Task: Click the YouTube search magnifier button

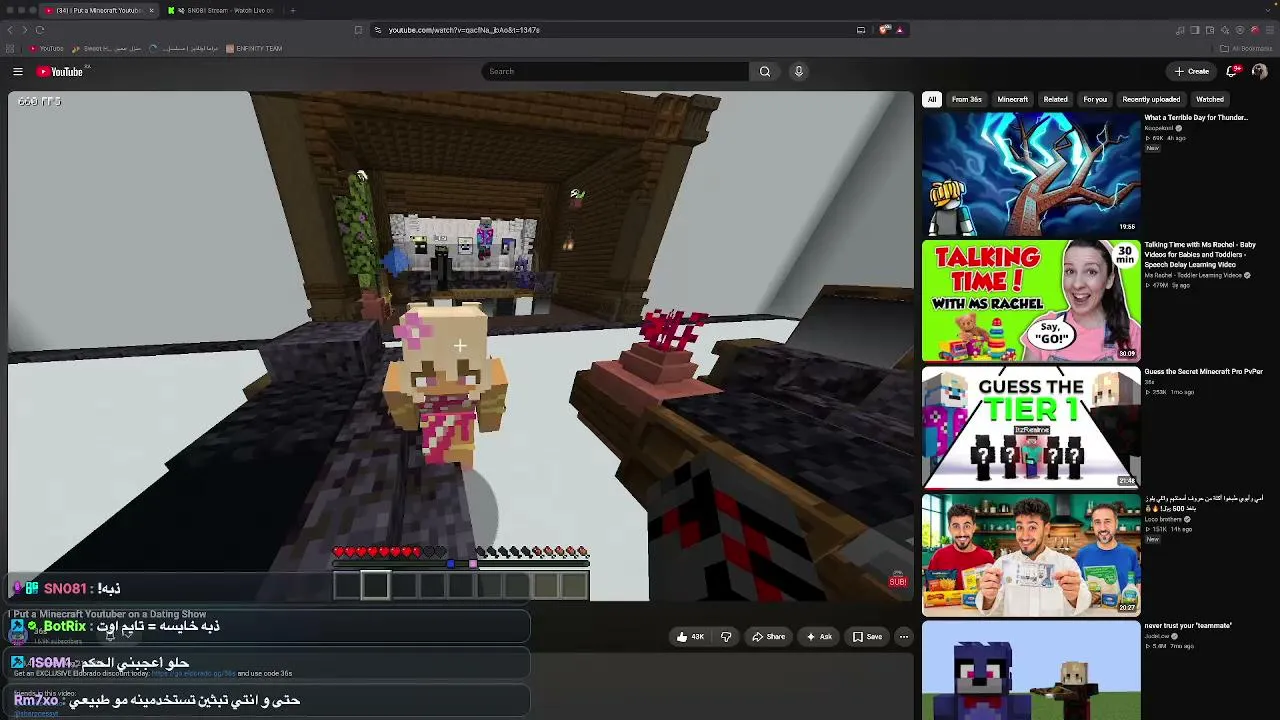Action: (765, 71)
